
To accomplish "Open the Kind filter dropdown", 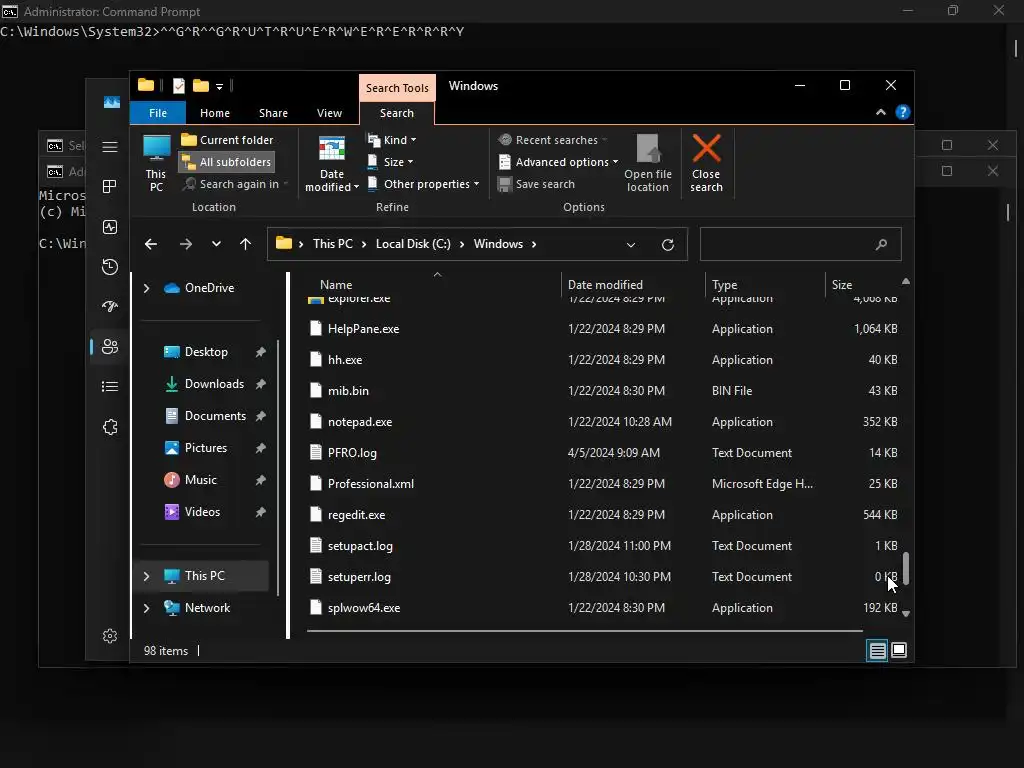I will [x=392, y=140].
